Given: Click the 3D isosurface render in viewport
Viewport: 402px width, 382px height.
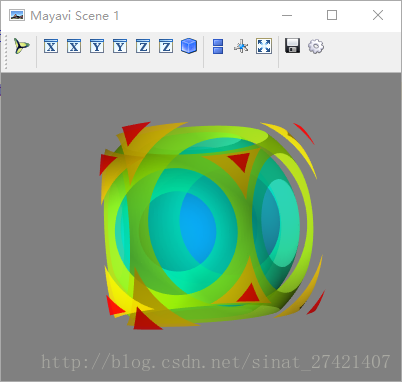Looking at the screenshot, I should tap(211, 226).
